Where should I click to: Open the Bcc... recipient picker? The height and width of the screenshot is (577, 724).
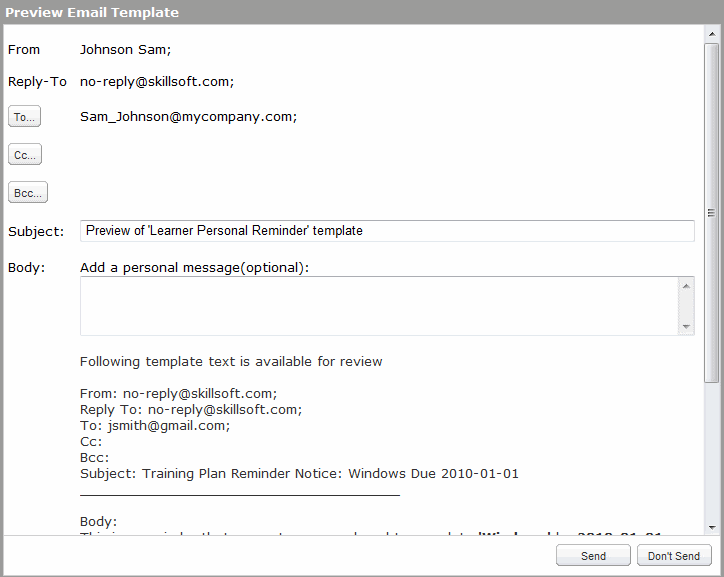tap(28, 192)
